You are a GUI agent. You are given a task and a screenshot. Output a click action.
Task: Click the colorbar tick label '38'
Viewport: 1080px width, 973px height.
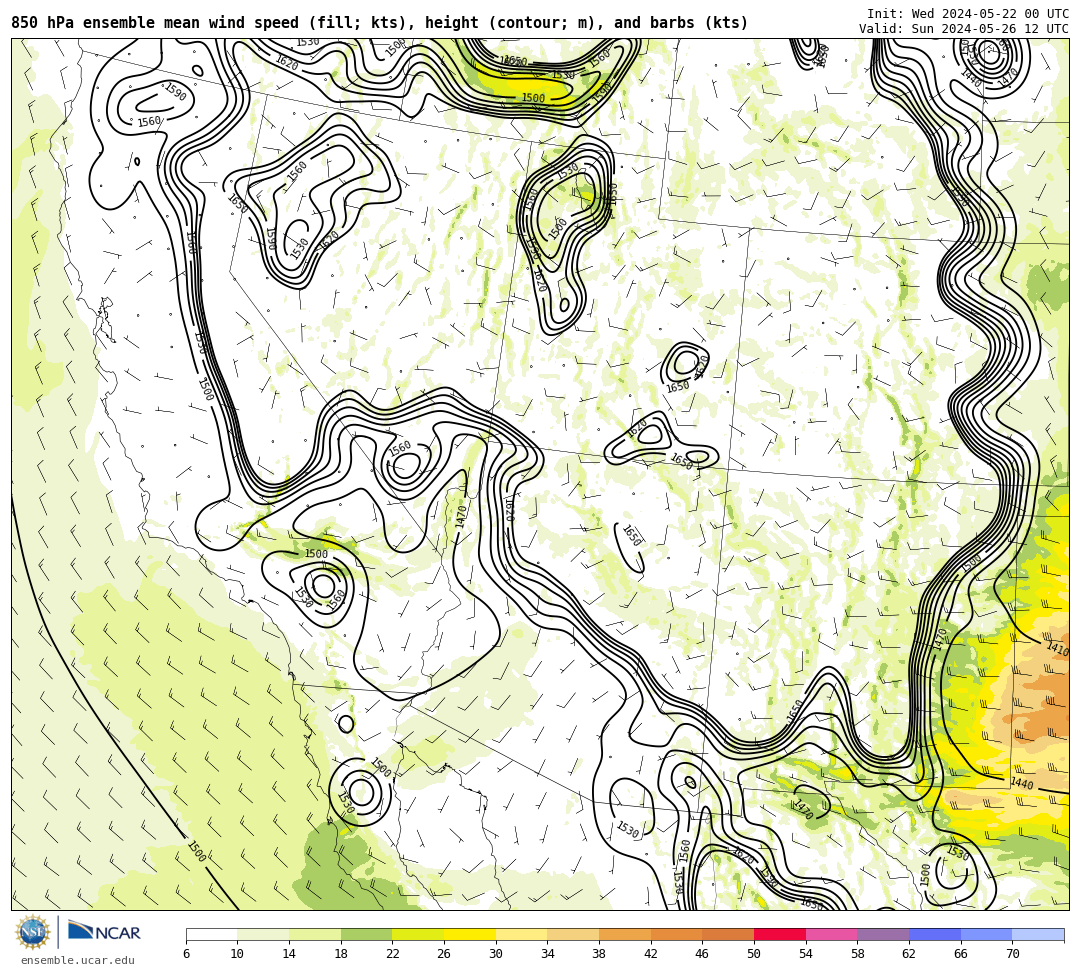[599, 954]
